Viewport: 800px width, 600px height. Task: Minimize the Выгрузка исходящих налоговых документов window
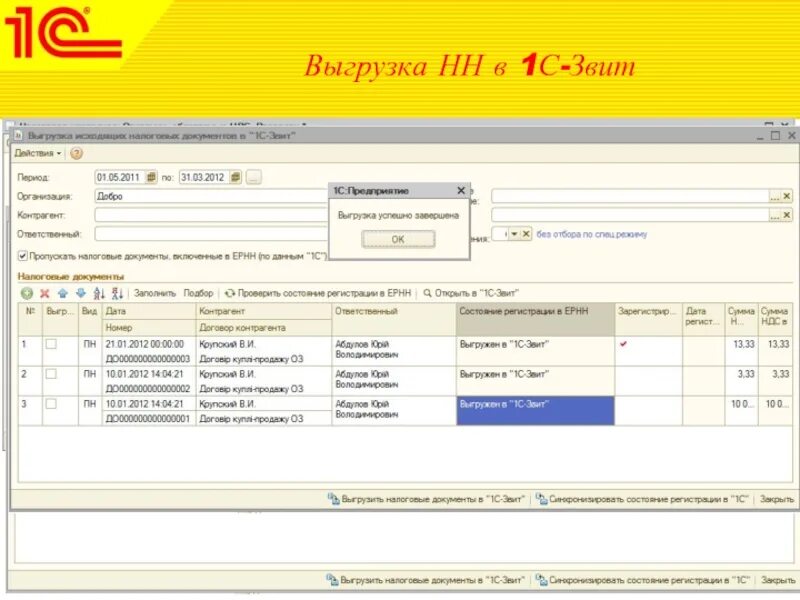click(760, 137)
